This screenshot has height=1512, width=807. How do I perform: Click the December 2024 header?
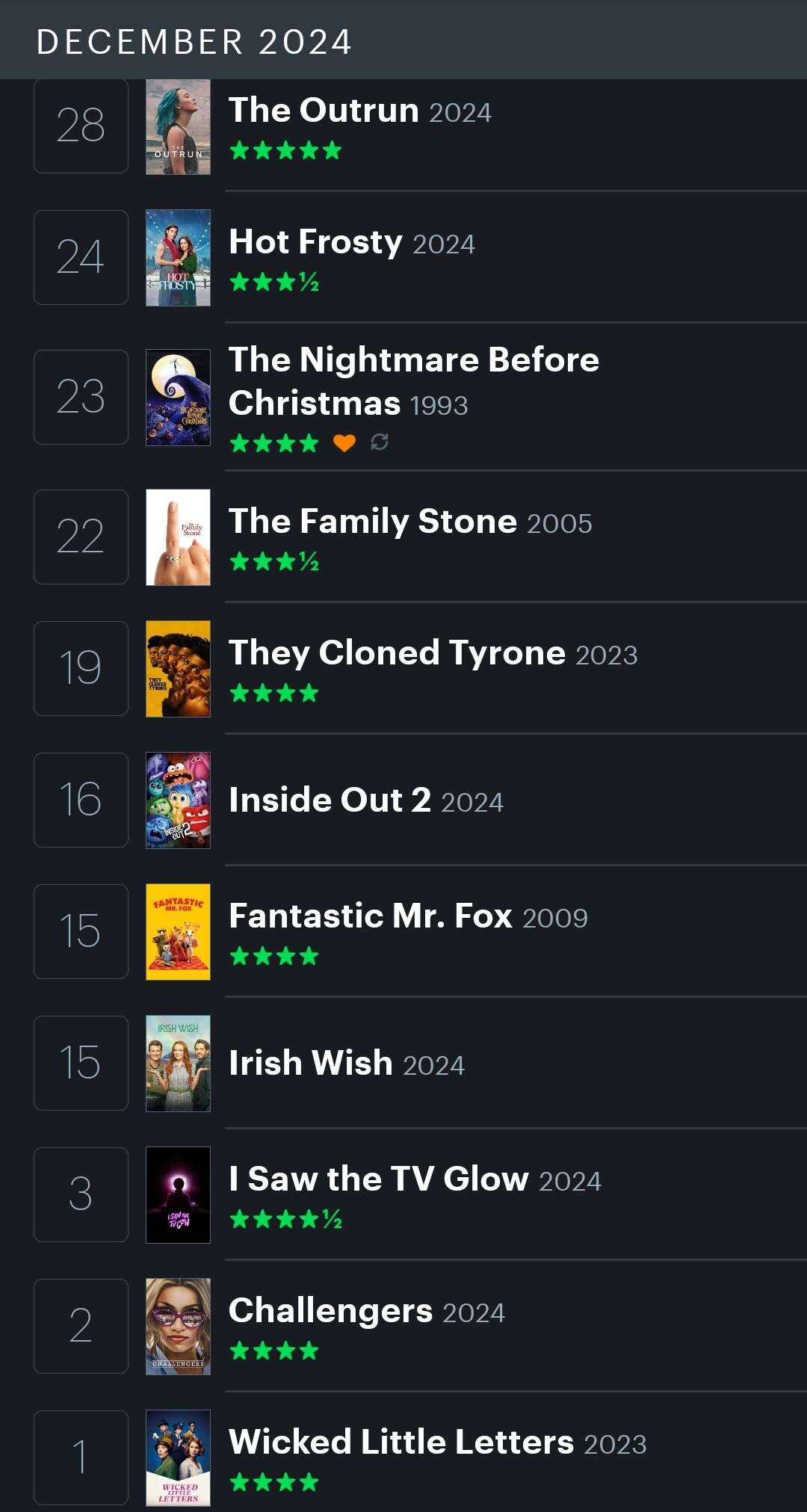(194, 42)
